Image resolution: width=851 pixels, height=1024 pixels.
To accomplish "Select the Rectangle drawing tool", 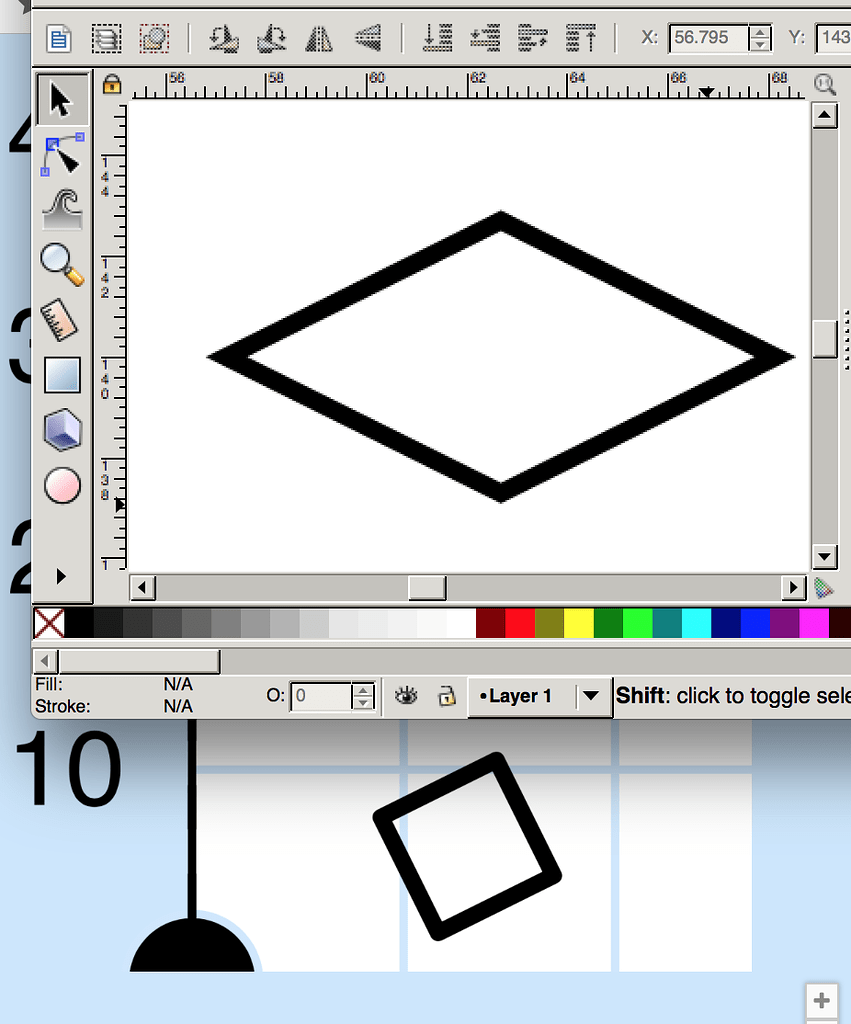I will (62, 376).
